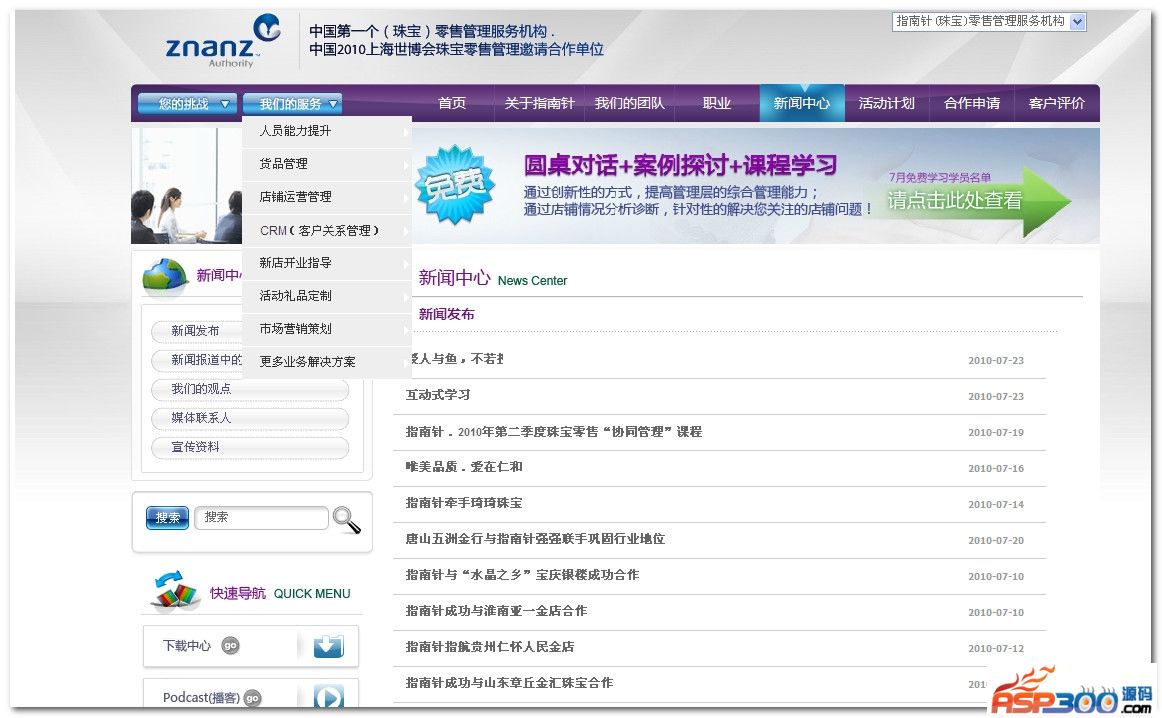The image size is (1162, 718).
Task: Open 新闻报道中的 sidebar button
Action: 197,360
